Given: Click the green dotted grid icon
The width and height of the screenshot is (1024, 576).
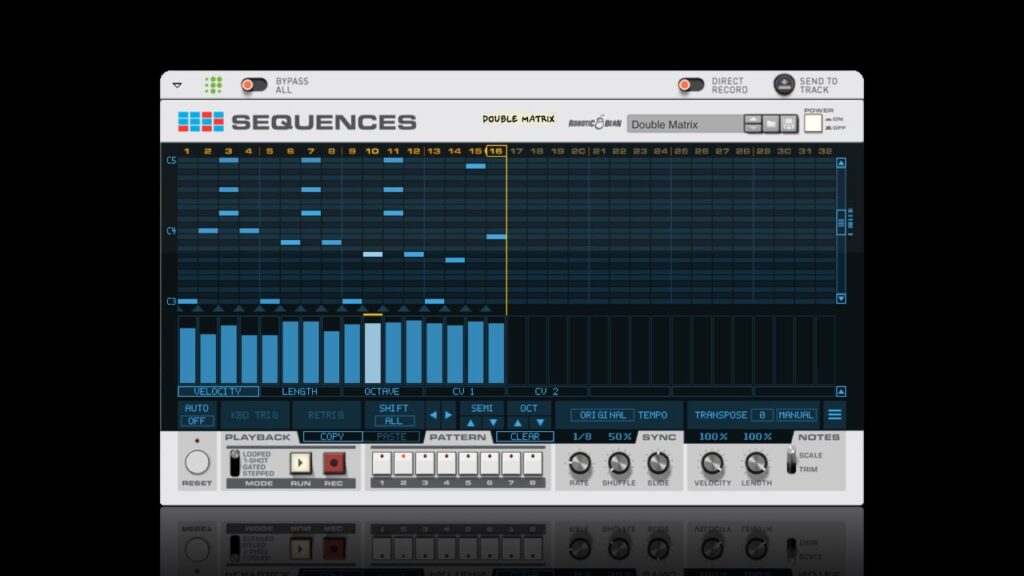Looking at the screenshot, I should coord(213,85).
